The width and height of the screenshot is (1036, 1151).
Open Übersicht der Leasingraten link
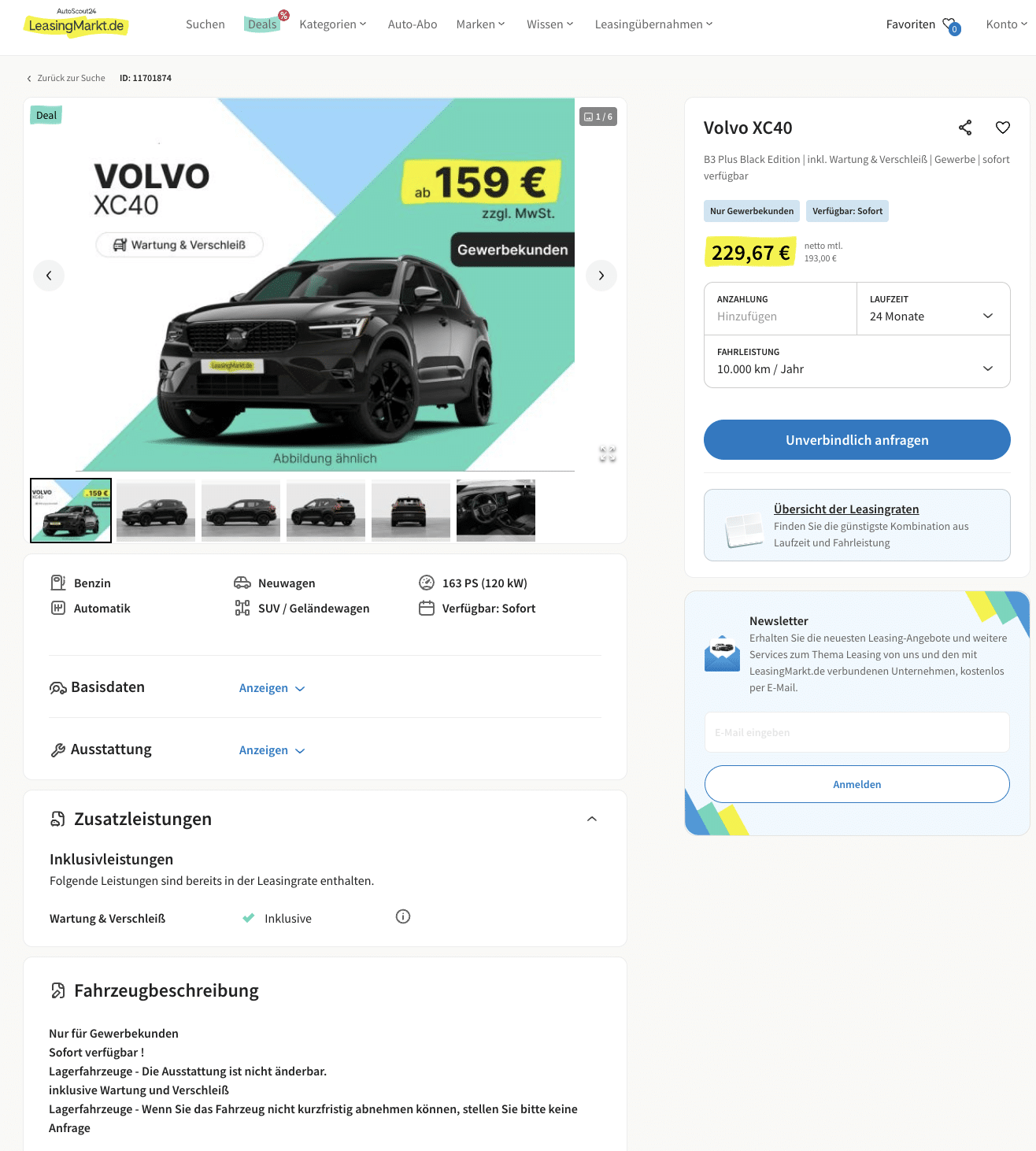[x=846, y=509]
